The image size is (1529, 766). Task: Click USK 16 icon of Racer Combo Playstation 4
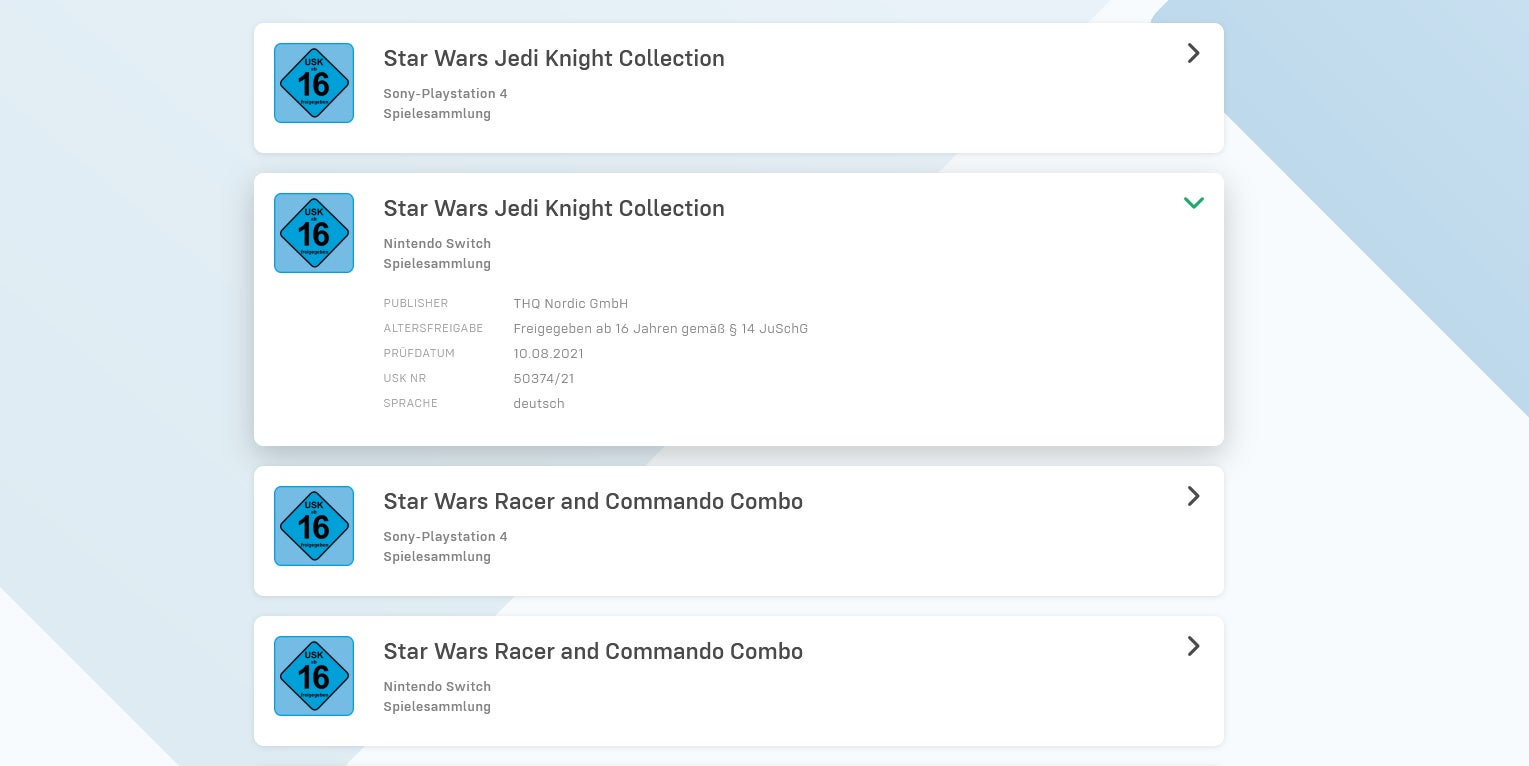coord(314,526)
